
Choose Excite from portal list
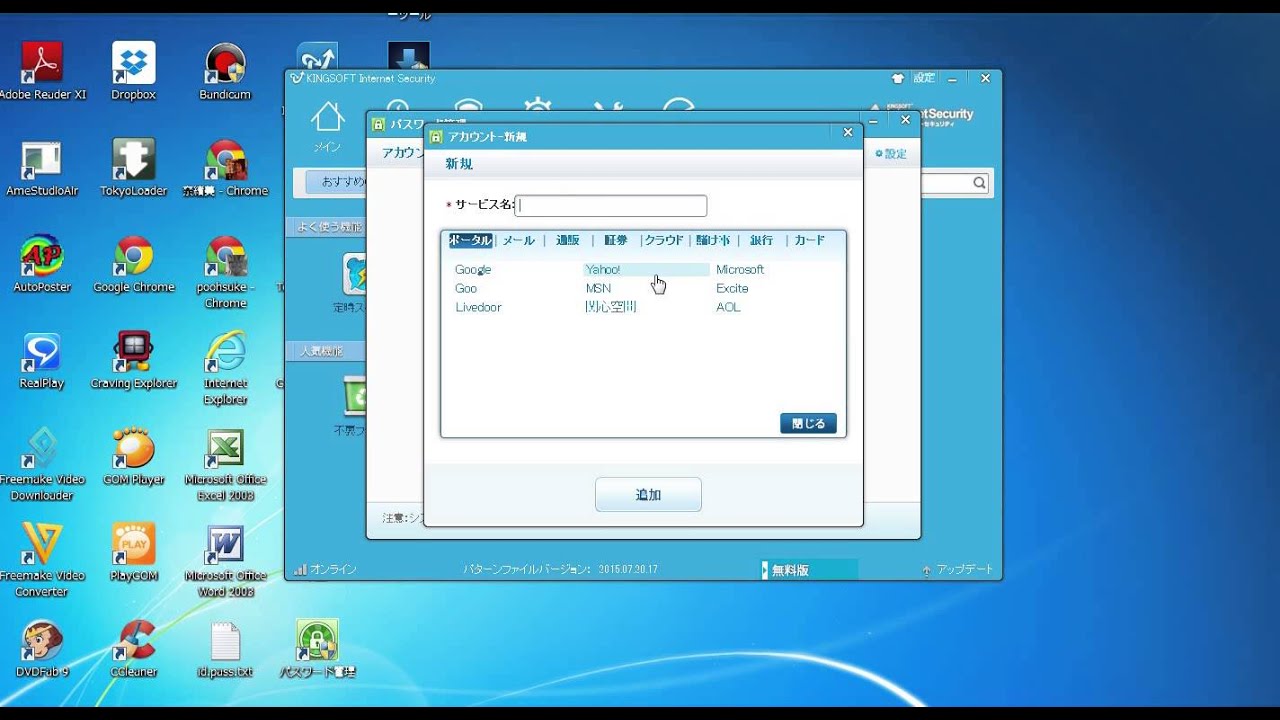(732, 288)
